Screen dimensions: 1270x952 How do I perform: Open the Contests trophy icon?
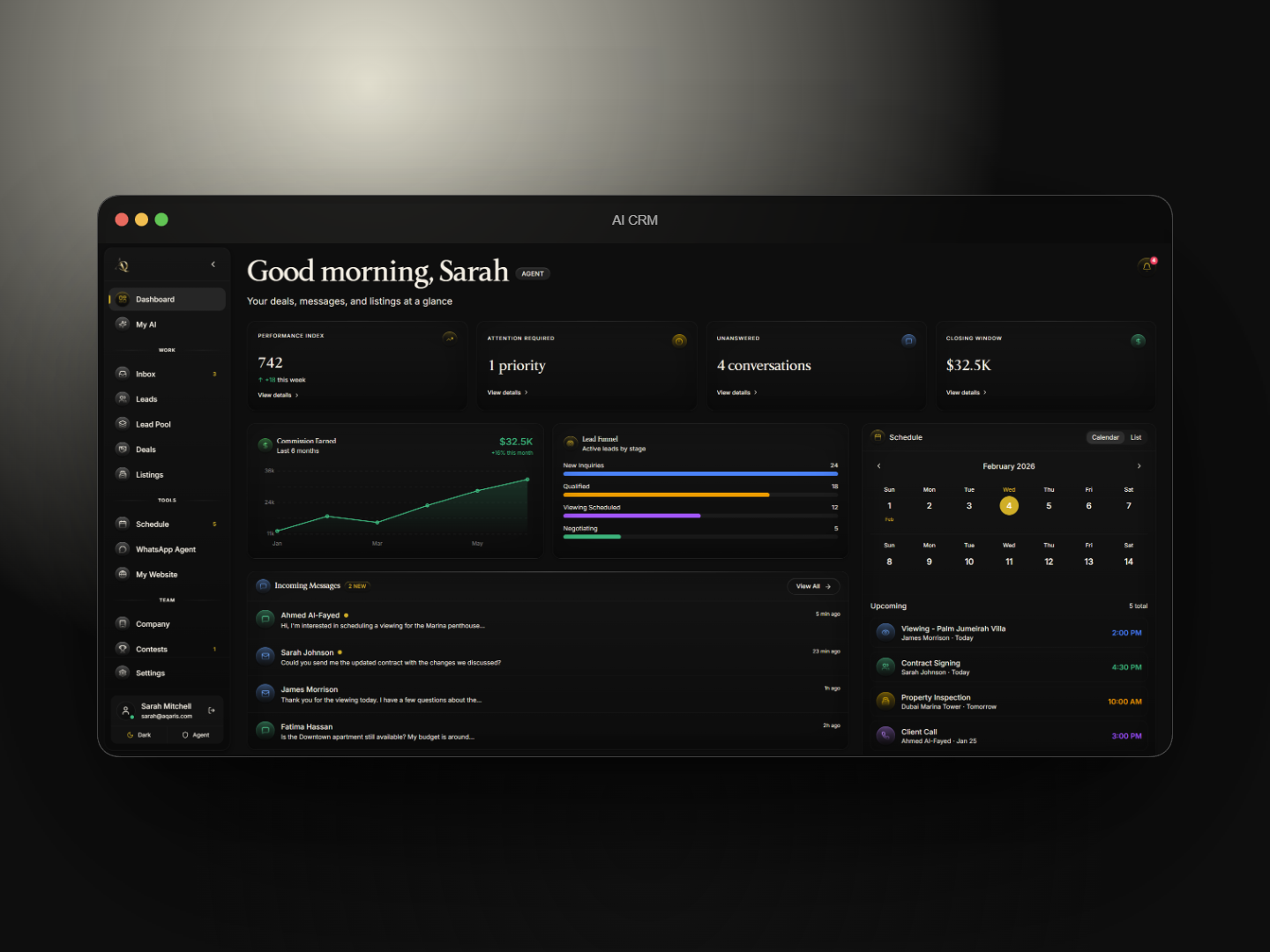tap(123, 649)
